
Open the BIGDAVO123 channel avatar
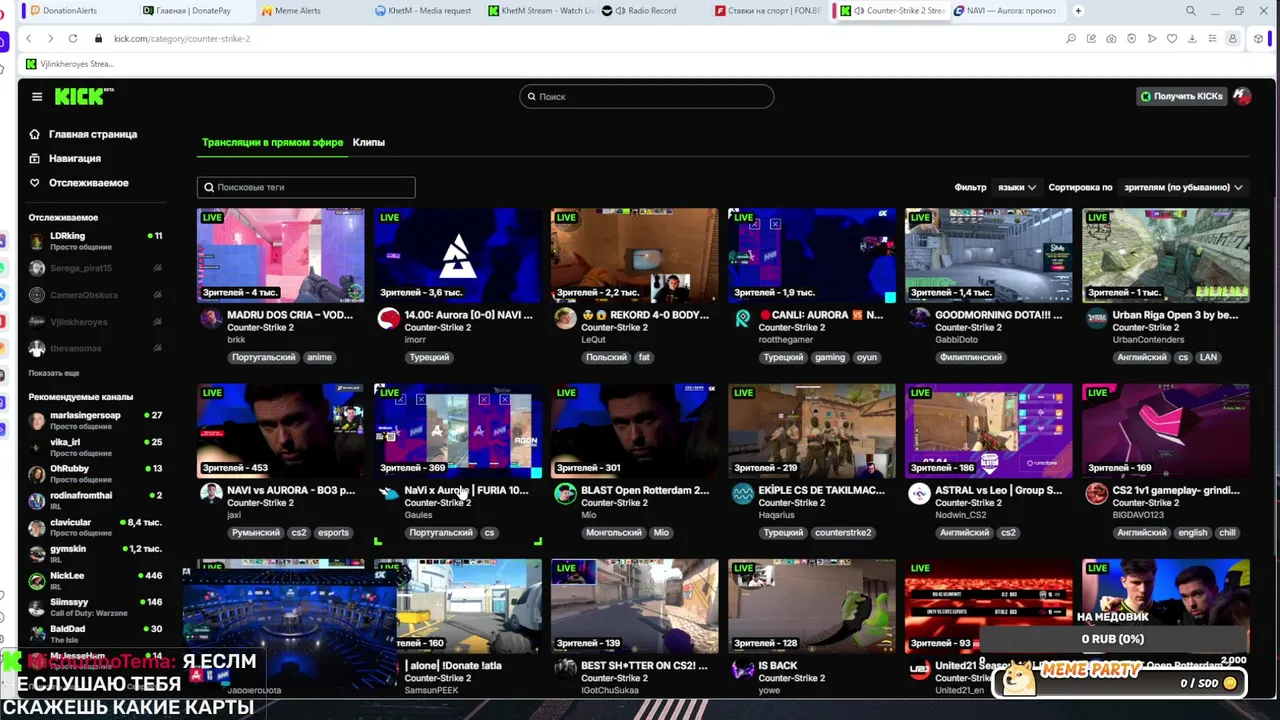(x=1096, y=494)
